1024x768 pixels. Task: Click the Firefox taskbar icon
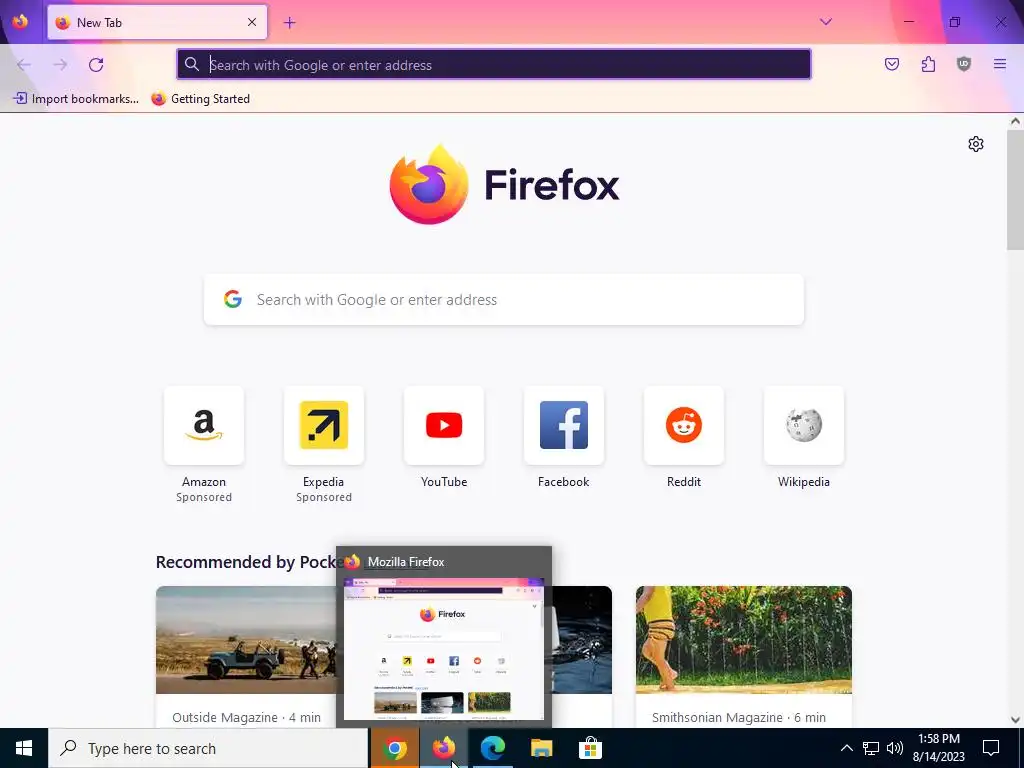click(x=443, y=748)
